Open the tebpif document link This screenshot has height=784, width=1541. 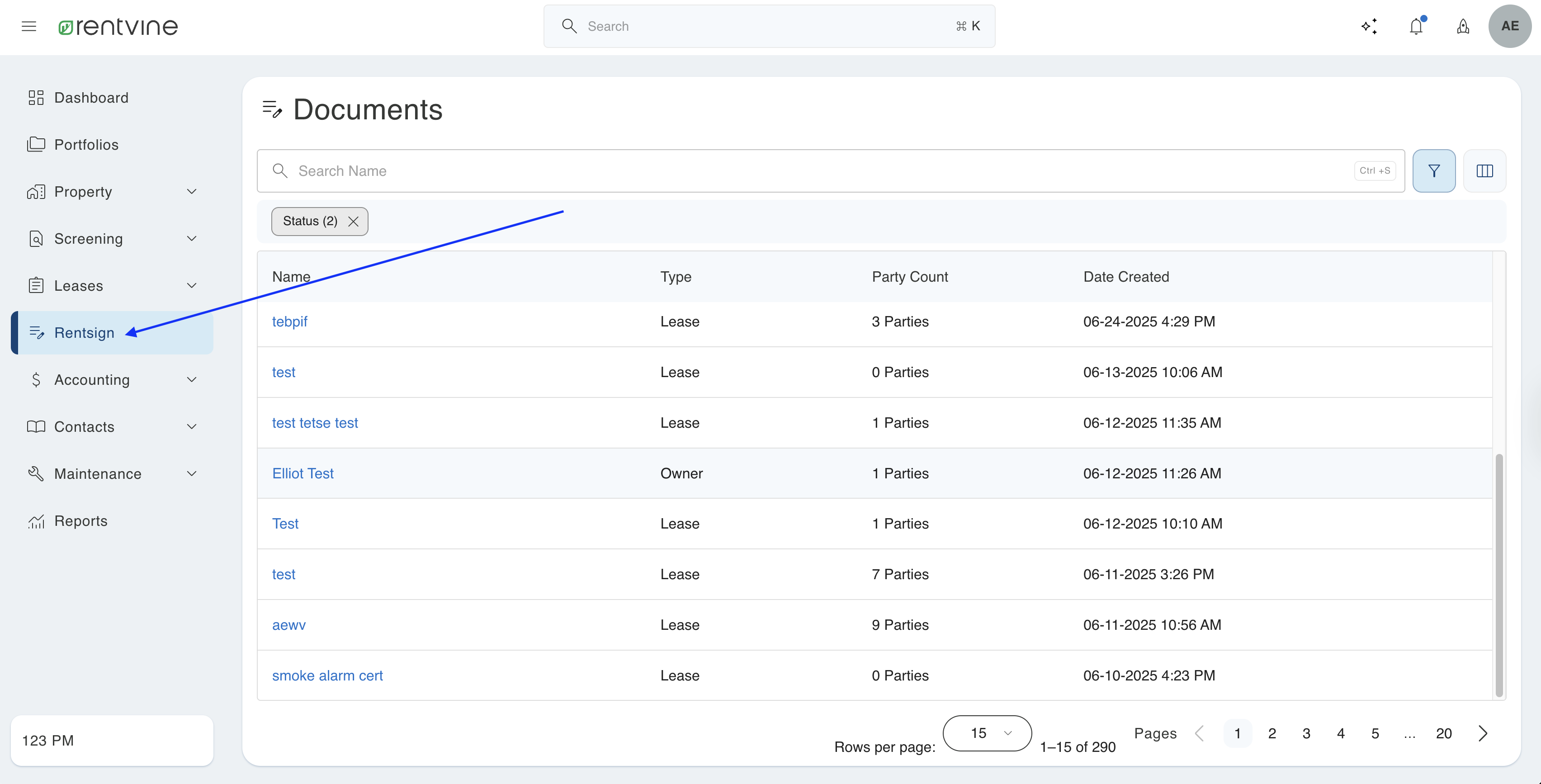(289, 322)
